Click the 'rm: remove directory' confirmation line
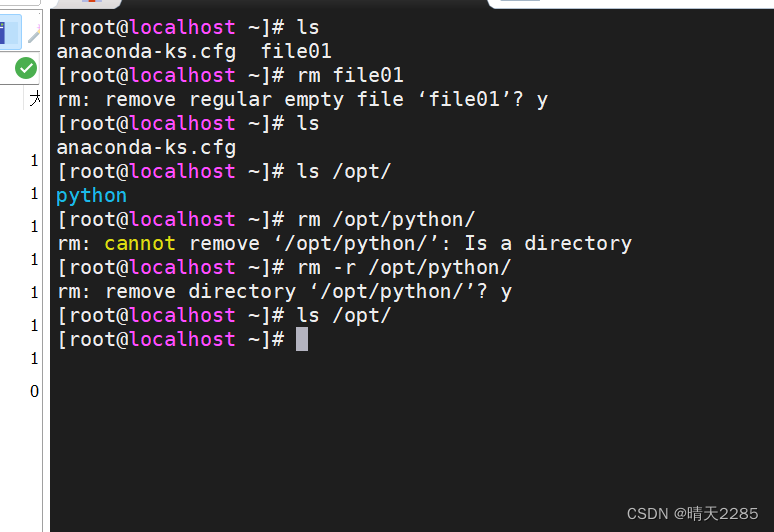The image size is (774, 532). pyautogui.click(x=284, y=292)
